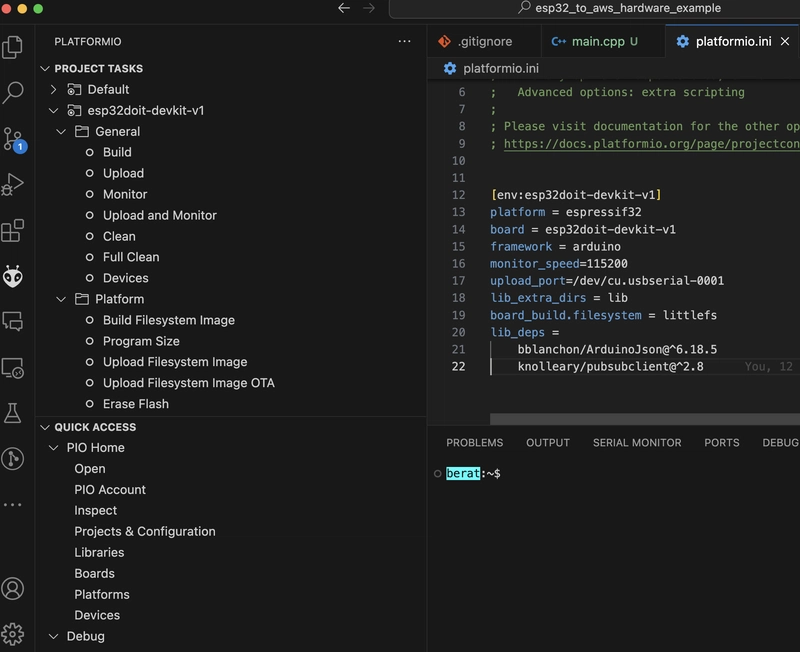This screenshot has height=652, width=800.
Task: Open the git graph circle icon
Action: (x=13, y=459)
